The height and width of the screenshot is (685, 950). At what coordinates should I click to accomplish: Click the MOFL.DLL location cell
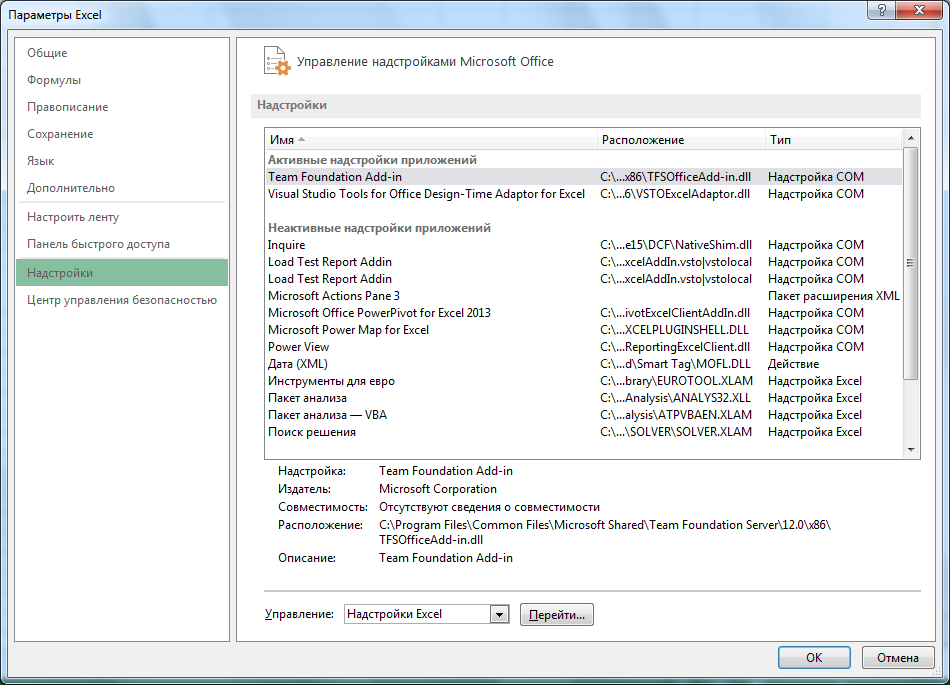(x=676, y=363)
